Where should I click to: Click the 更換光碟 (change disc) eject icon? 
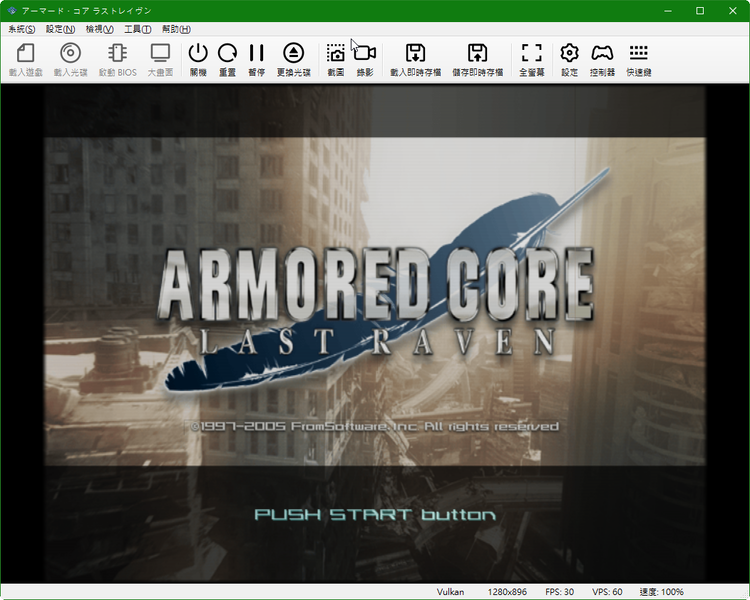coord(294,59)
